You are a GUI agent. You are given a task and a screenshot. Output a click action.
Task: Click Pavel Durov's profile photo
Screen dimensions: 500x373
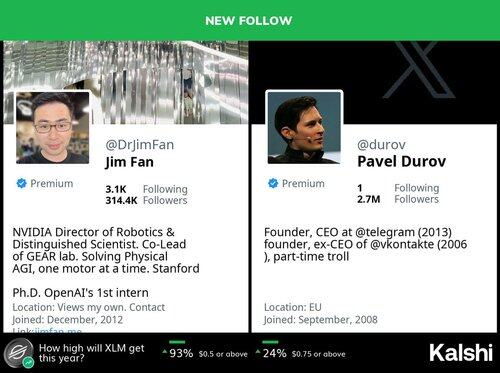(304, 128)
